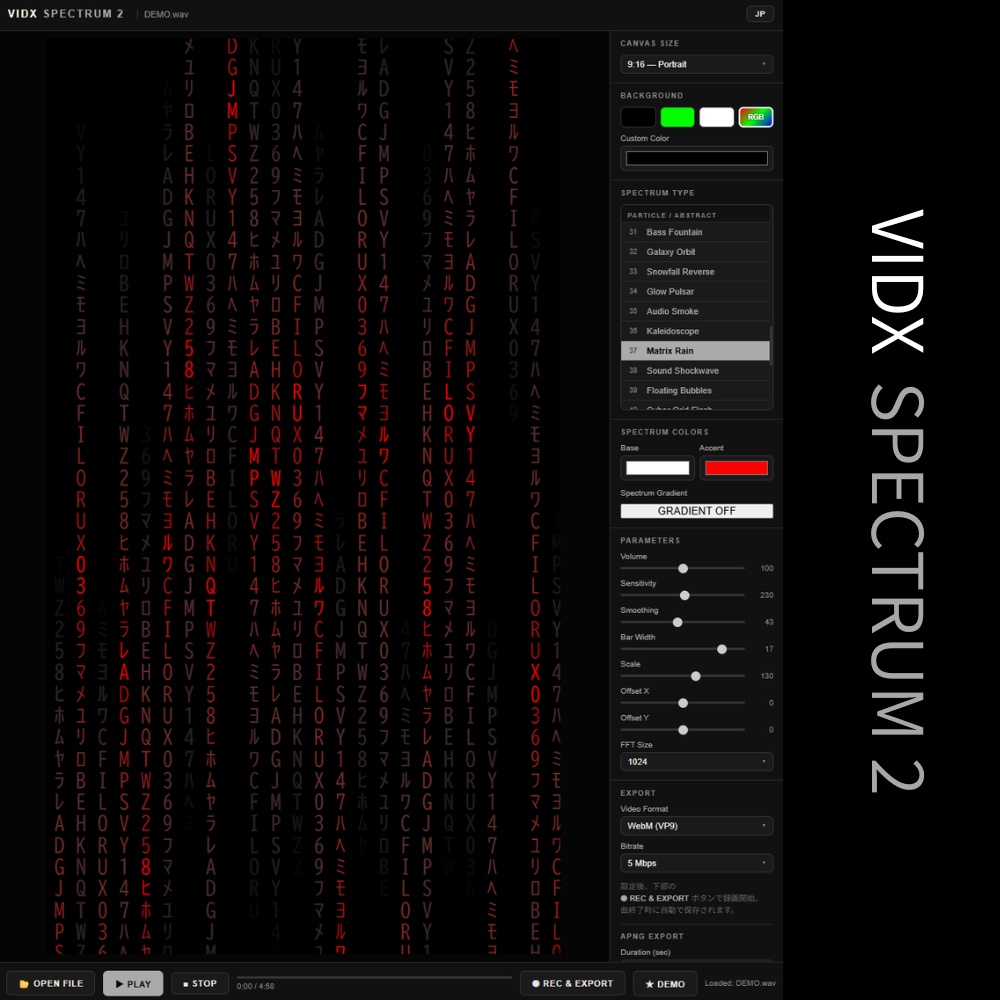
Task: Select Matrix Rain spectrum type
Action: coord(695,351)
